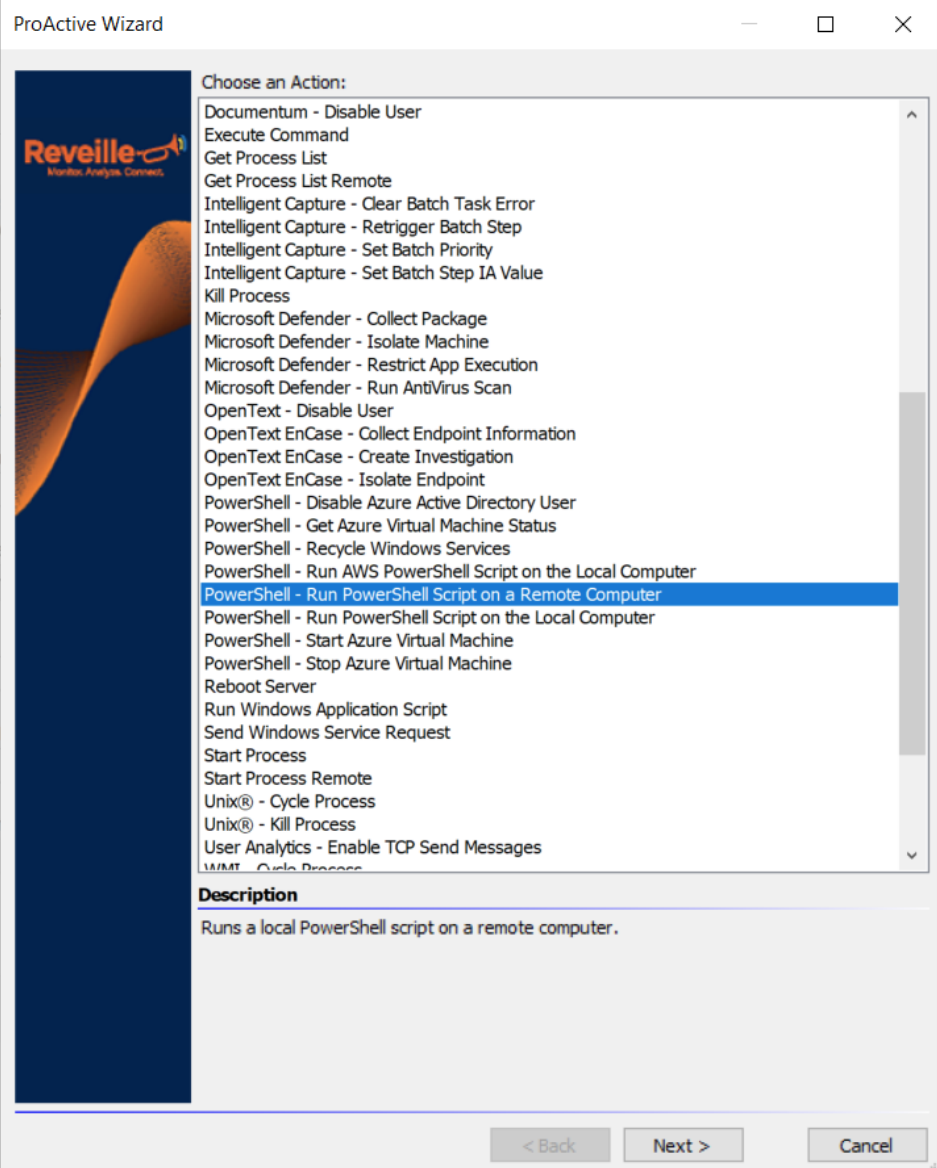Pick OpenText EnCase - Isolate Endpoint

[549, 480]
